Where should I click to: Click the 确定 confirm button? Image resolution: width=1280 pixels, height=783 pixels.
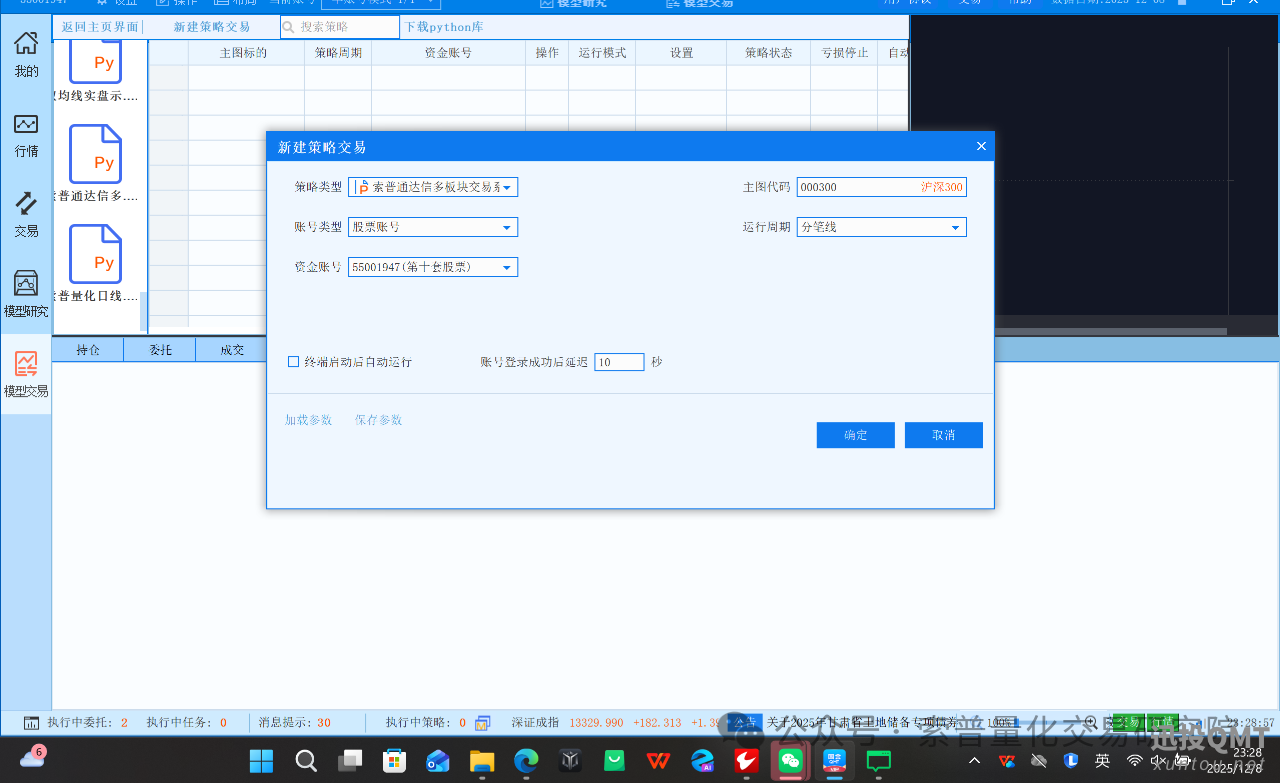click(855, 435)
